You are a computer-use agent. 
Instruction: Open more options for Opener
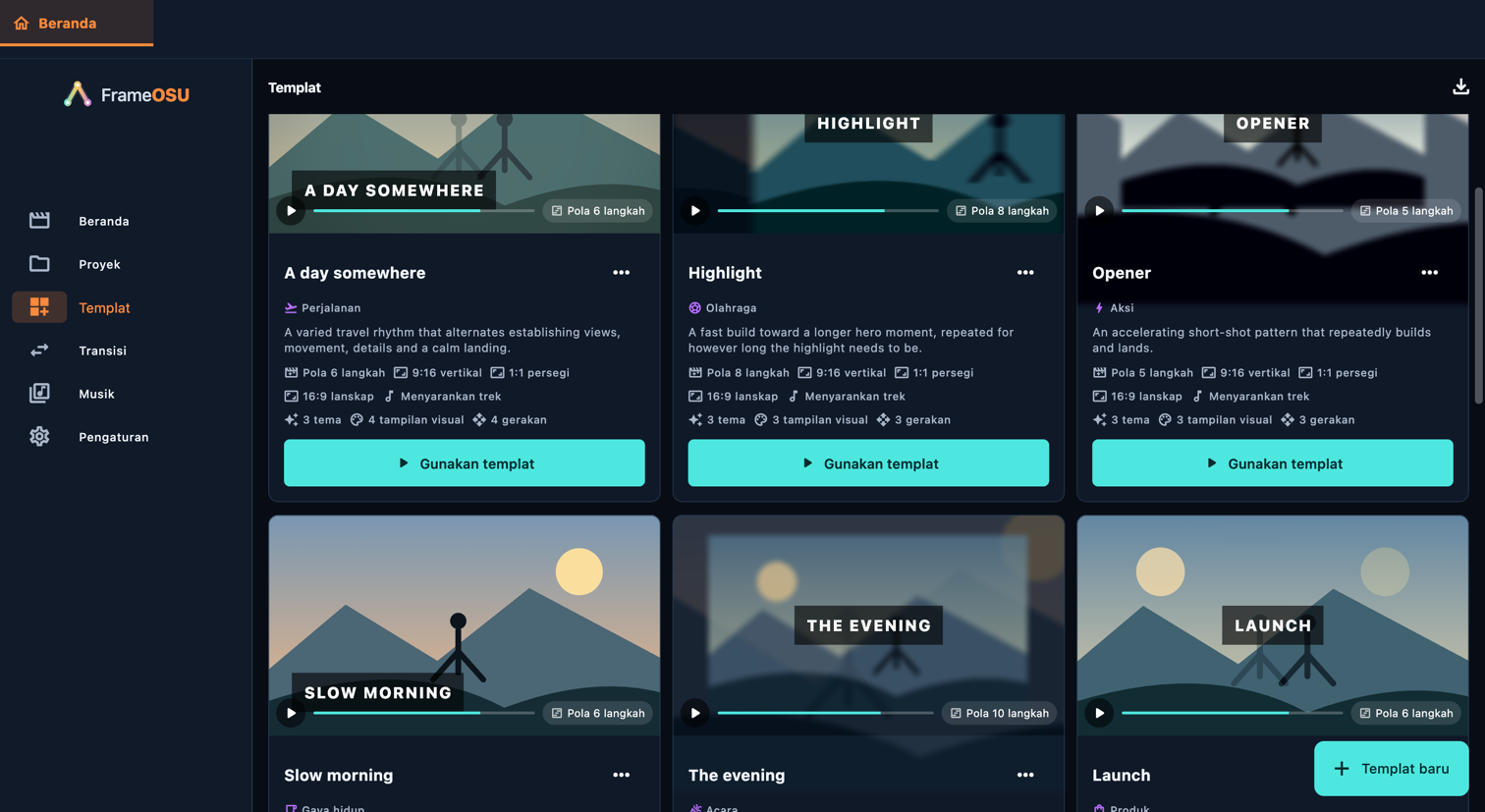tap(1430, 273)
